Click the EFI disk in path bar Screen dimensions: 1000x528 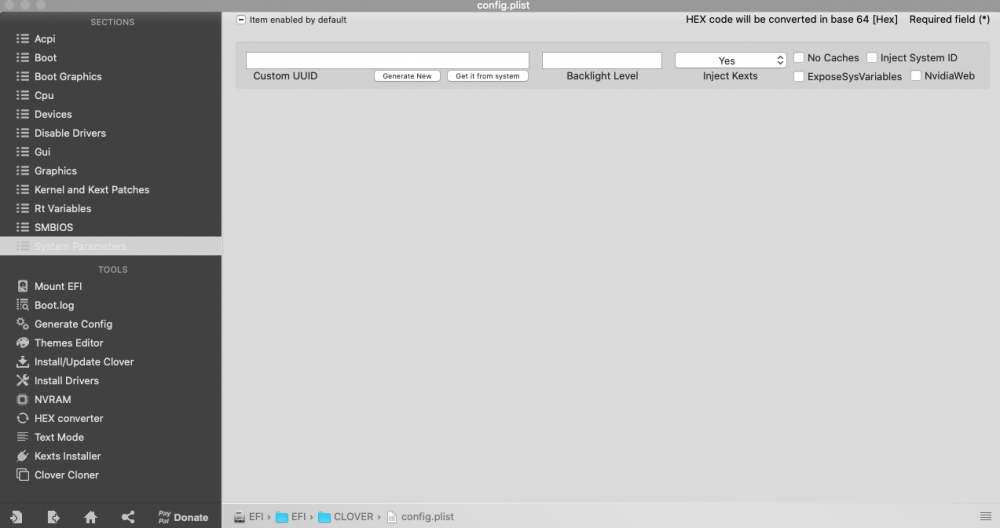(x=249, y=517)
